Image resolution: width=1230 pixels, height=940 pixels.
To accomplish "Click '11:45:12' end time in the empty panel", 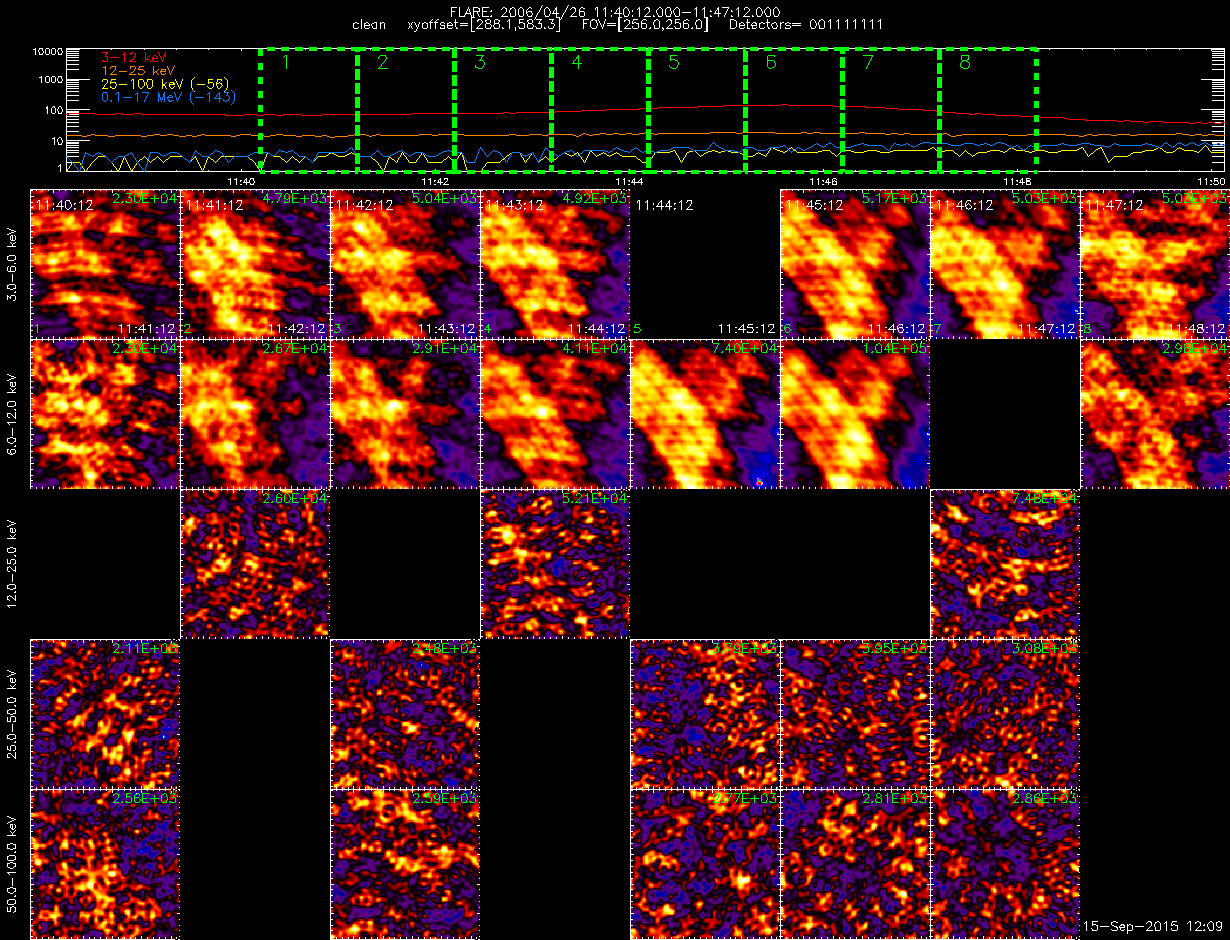I will (x=747, y=327).
